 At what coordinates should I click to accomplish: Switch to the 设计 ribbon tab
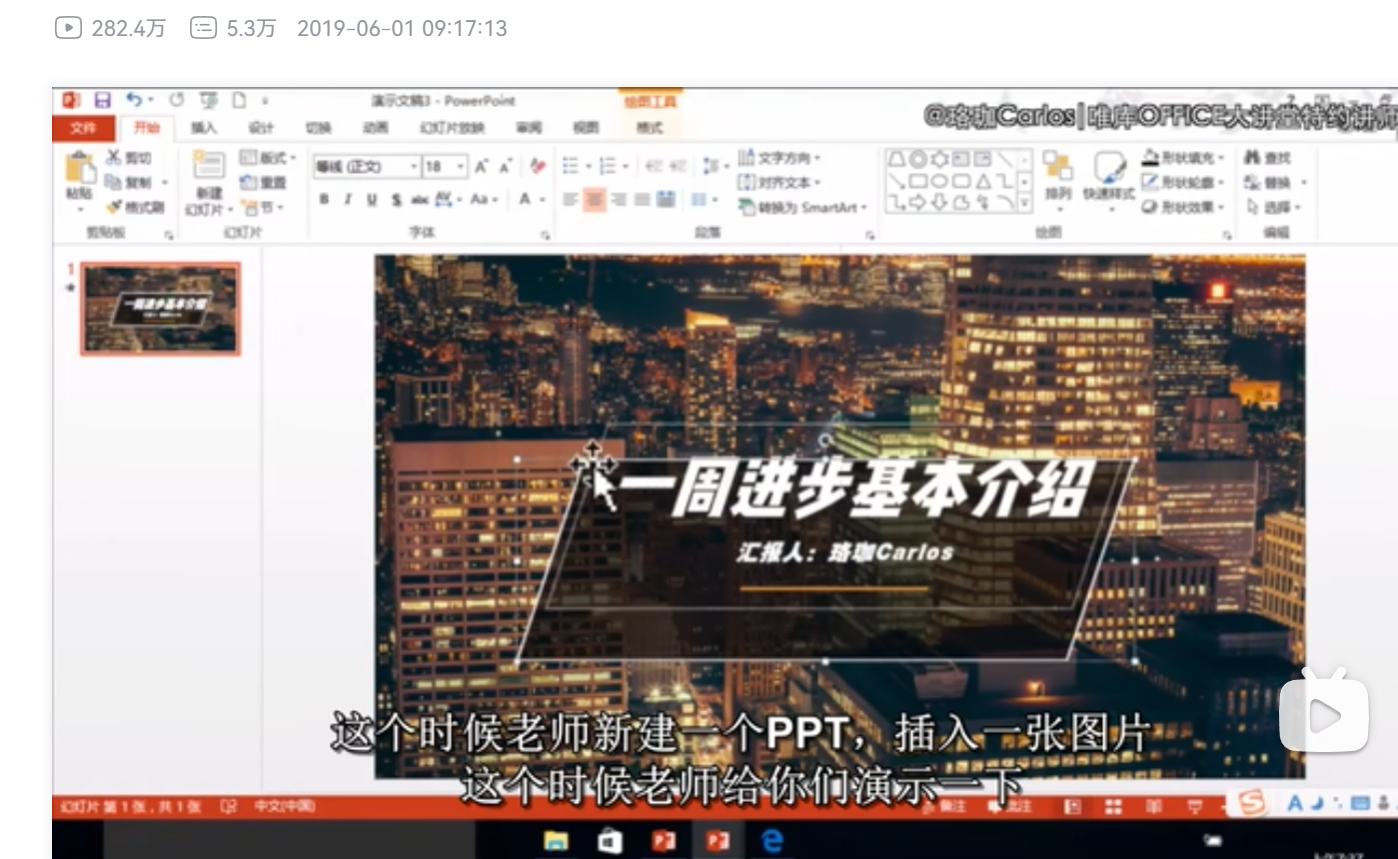(261, 128)
